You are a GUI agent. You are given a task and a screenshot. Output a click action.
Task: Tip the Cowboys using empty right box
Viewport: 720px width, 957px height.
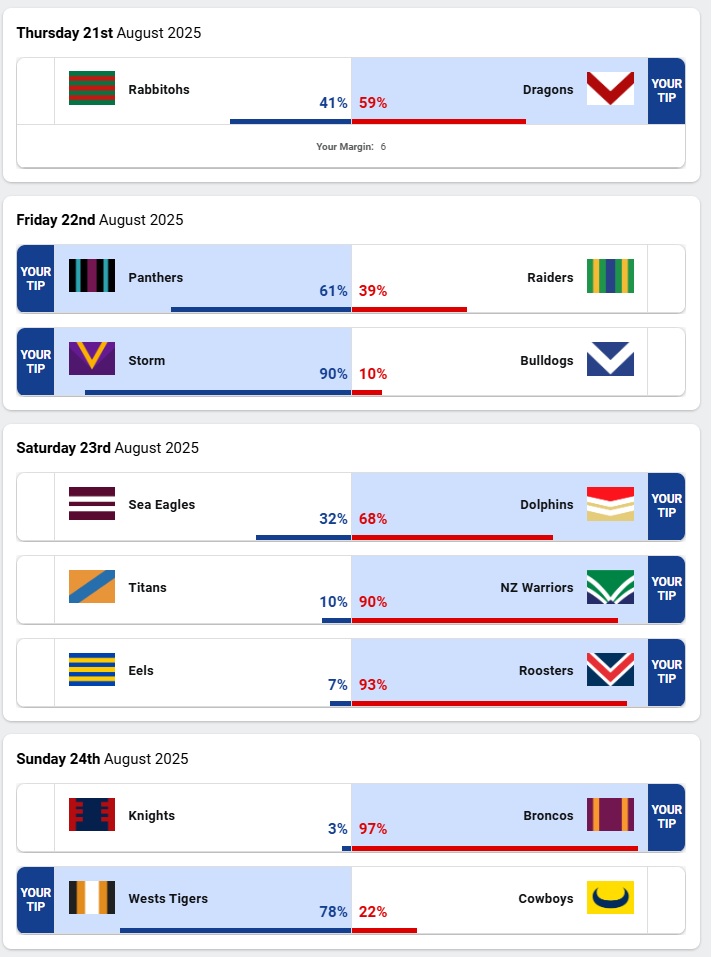(666, 898)
